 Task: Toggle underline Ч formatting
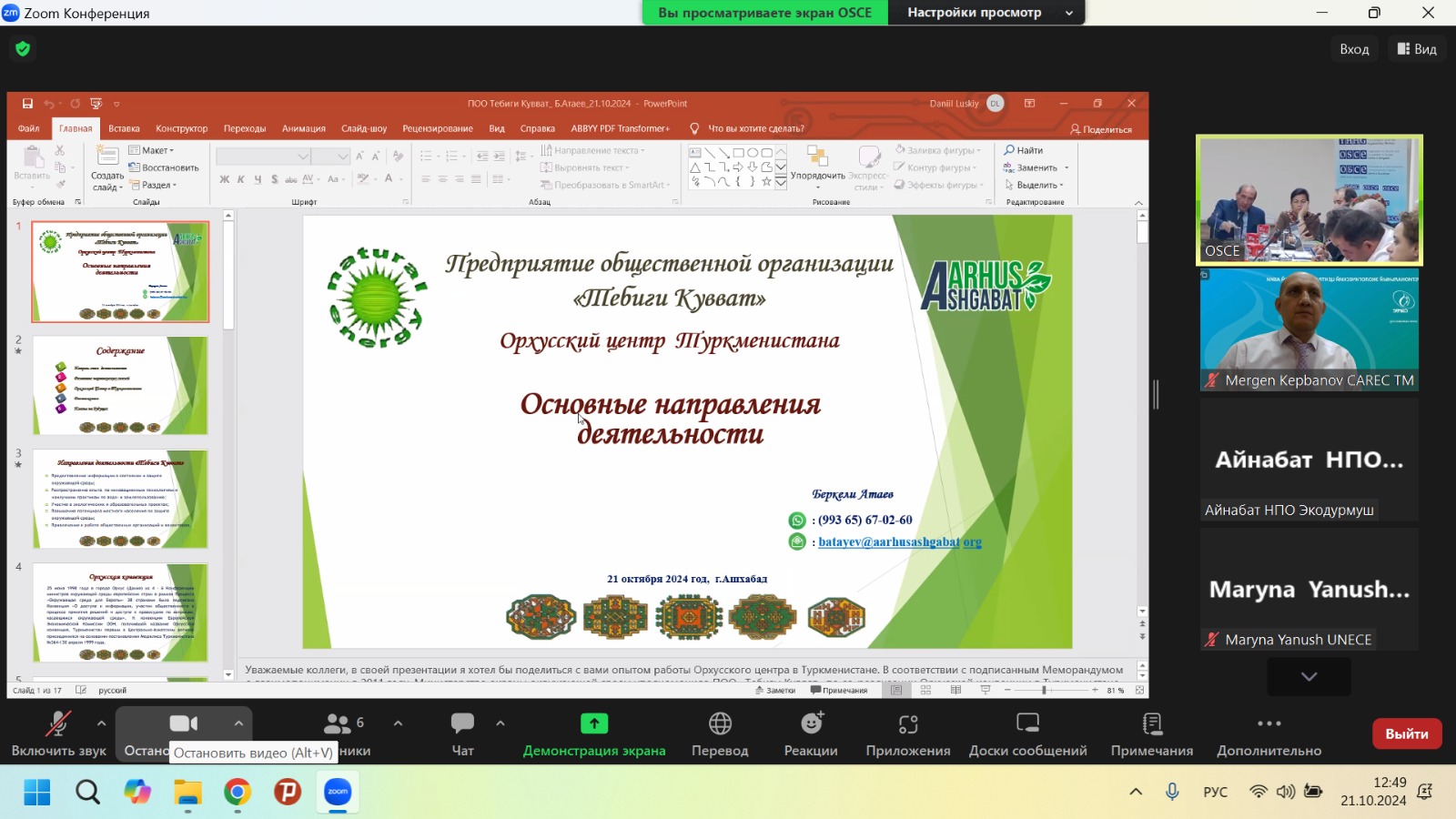pyautogui.click(x=258, y=179)
